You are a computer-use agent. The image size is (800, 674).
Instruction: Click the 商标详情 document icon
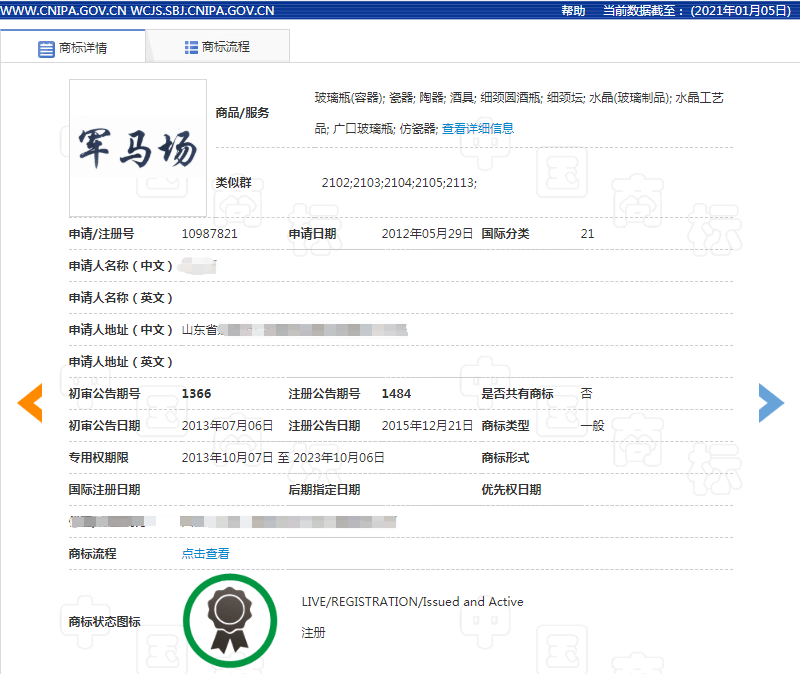[x=46, y=49]
